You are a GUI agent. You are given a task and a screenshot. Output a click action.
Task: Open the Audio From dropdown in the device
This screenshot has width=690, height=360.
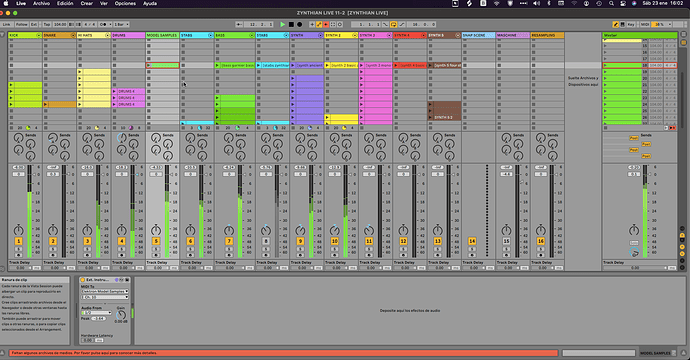pos(96,313)
